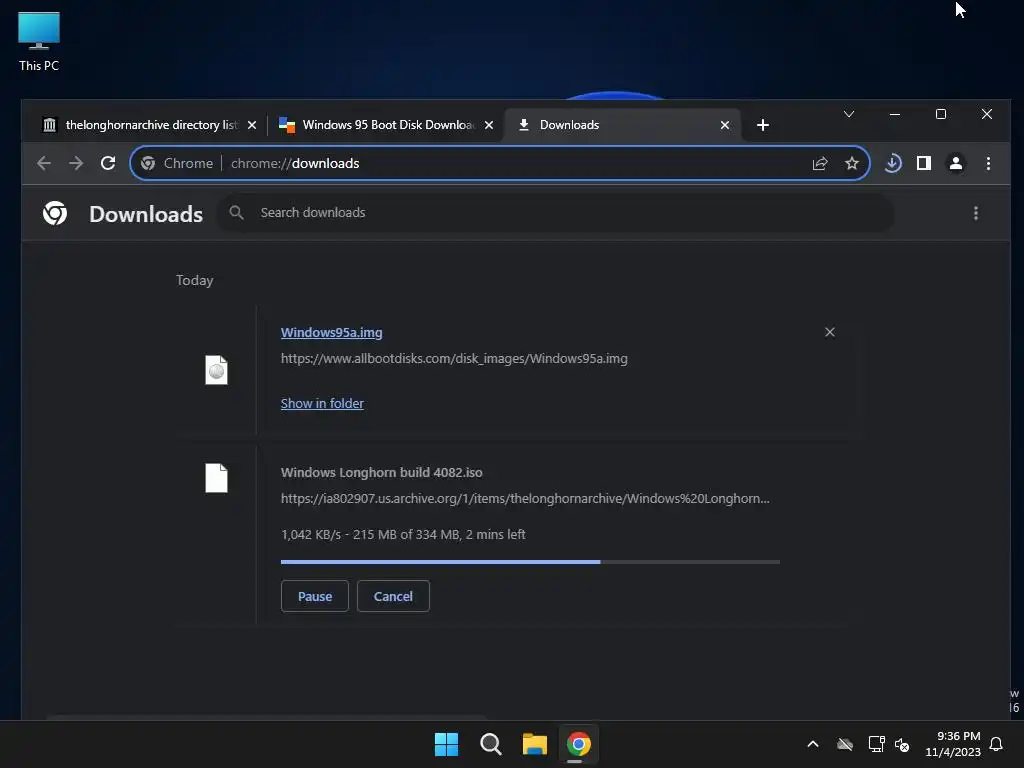Click the Today date heading
Image resolution: width=1024 pixels, height=768 pixels.
(x=195, y=280)
